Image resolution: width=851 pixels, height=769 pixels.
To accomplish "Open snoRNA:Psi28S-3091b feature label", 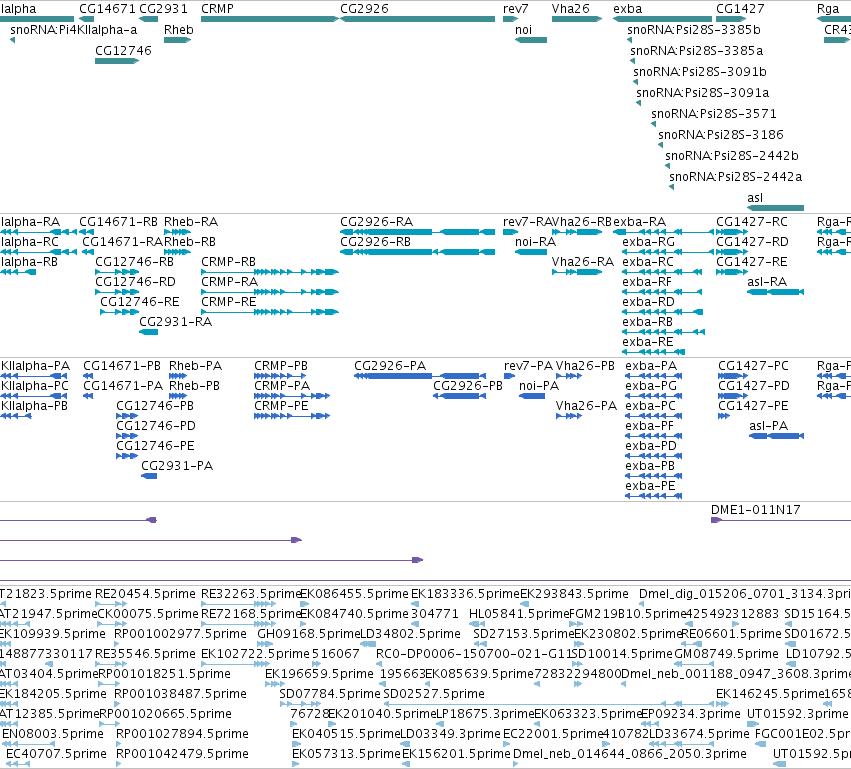I will click(x=700, y=72).
